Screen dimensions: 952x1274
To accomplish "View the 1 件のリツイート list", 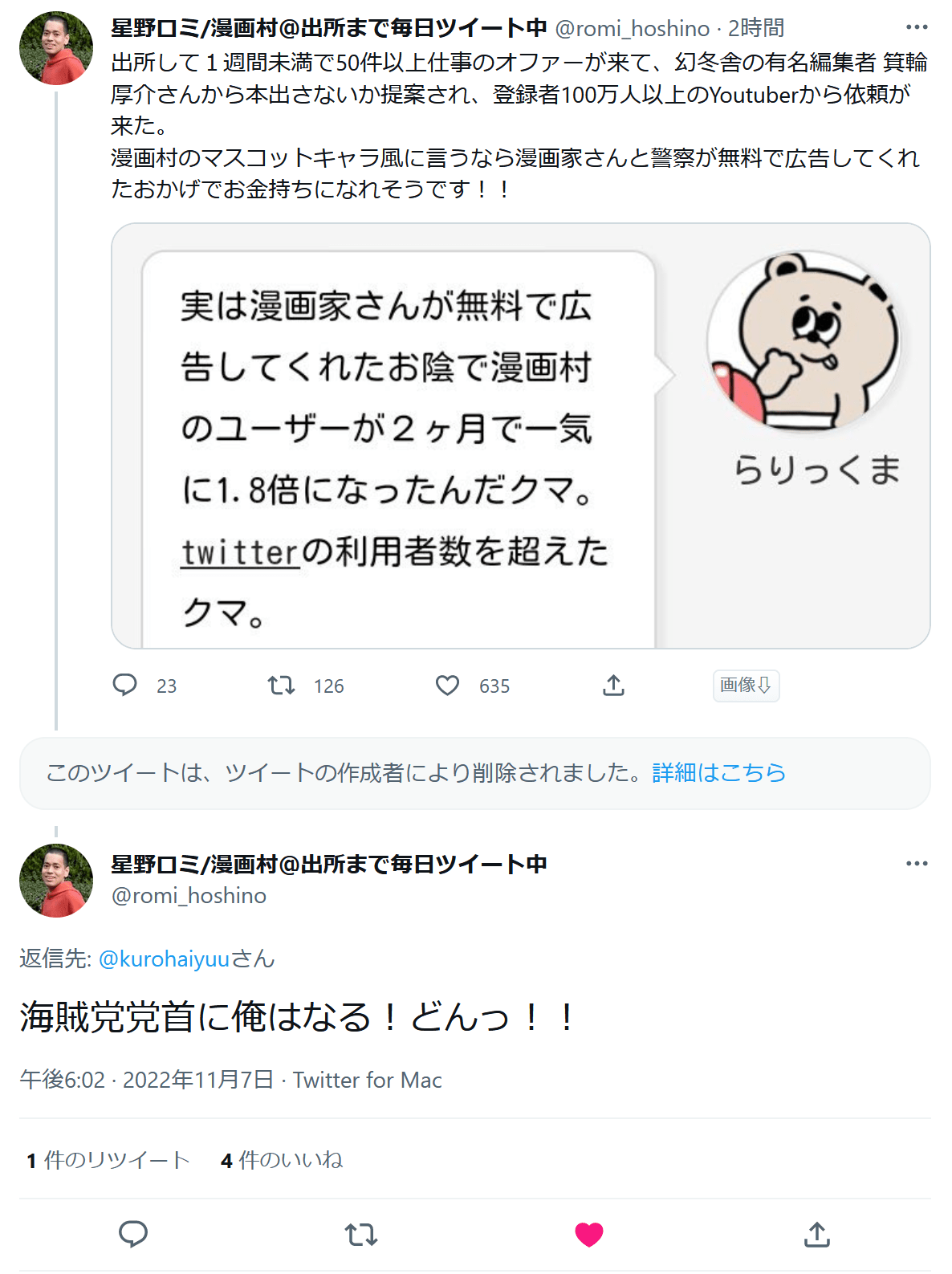I will click(x=108, y=1160).
